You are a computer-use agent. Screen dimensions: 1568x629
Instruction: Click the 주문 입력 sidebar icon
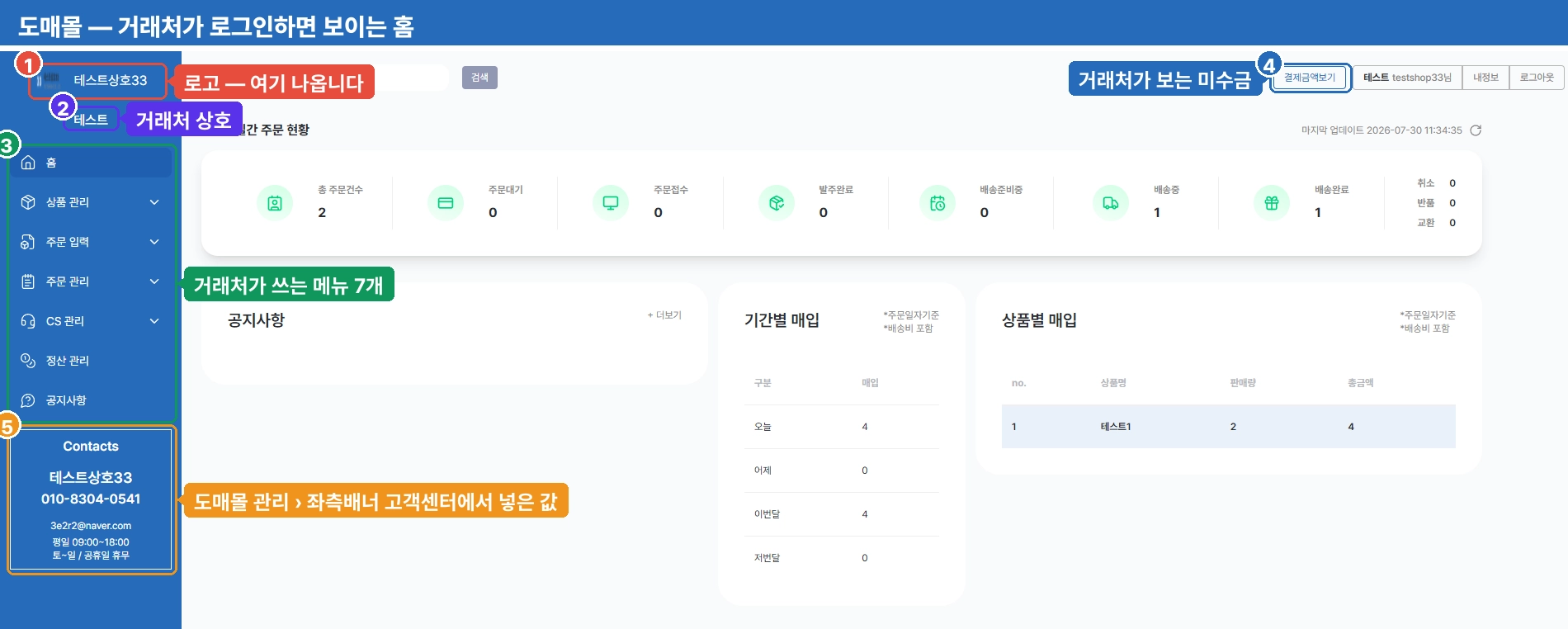click(x=28, y=242)
